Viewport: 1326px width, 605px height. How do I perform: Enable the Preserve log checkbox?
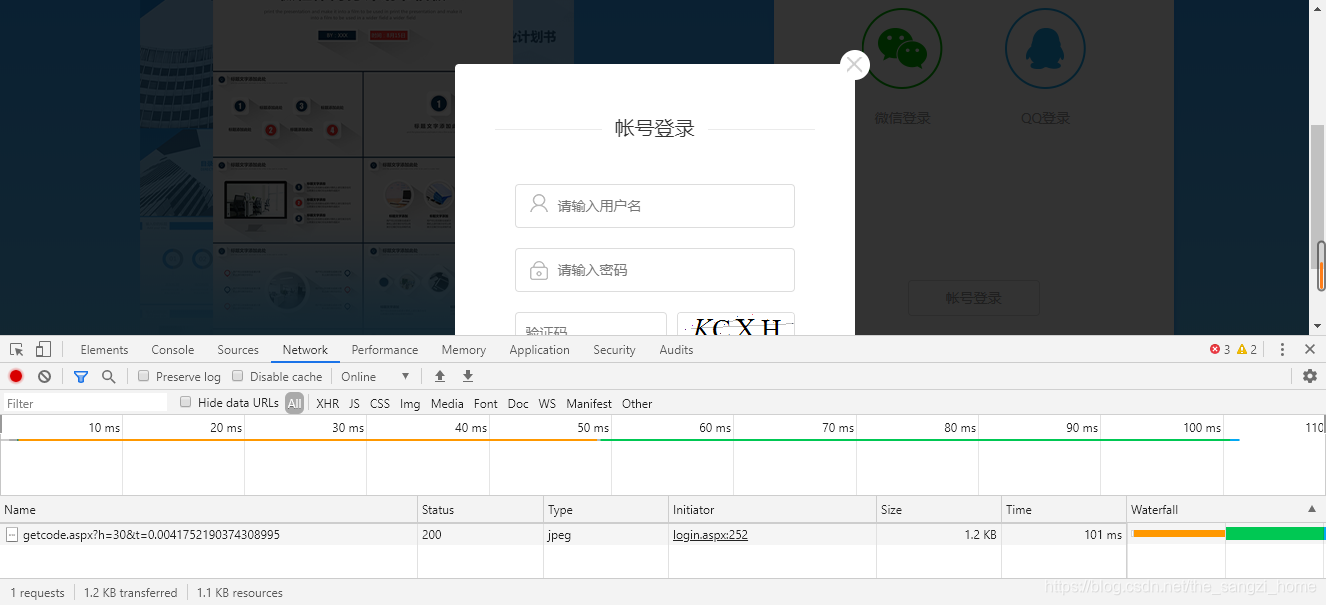142,376
